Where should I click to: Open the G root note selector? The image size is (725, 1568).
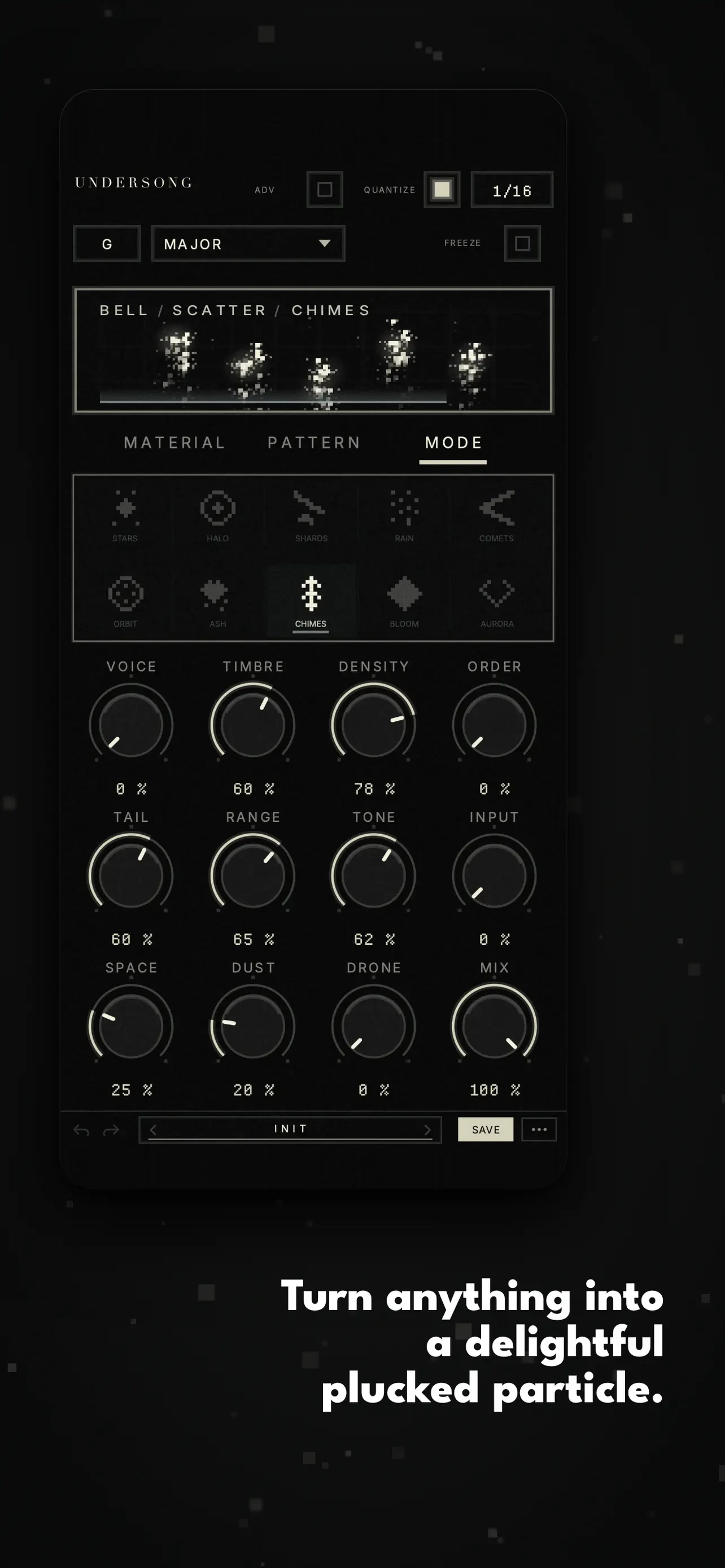(x=107, y=243)
